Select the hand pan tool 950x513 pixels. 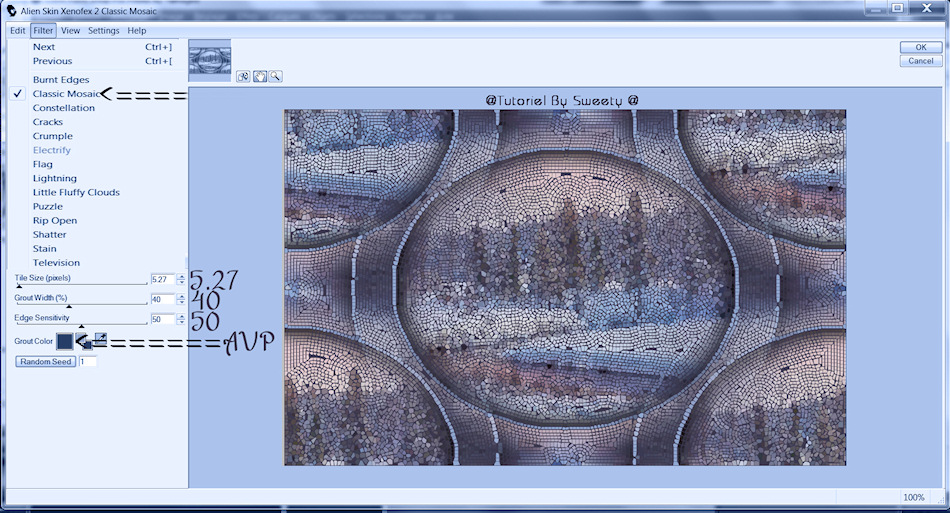tap(260, 76)
